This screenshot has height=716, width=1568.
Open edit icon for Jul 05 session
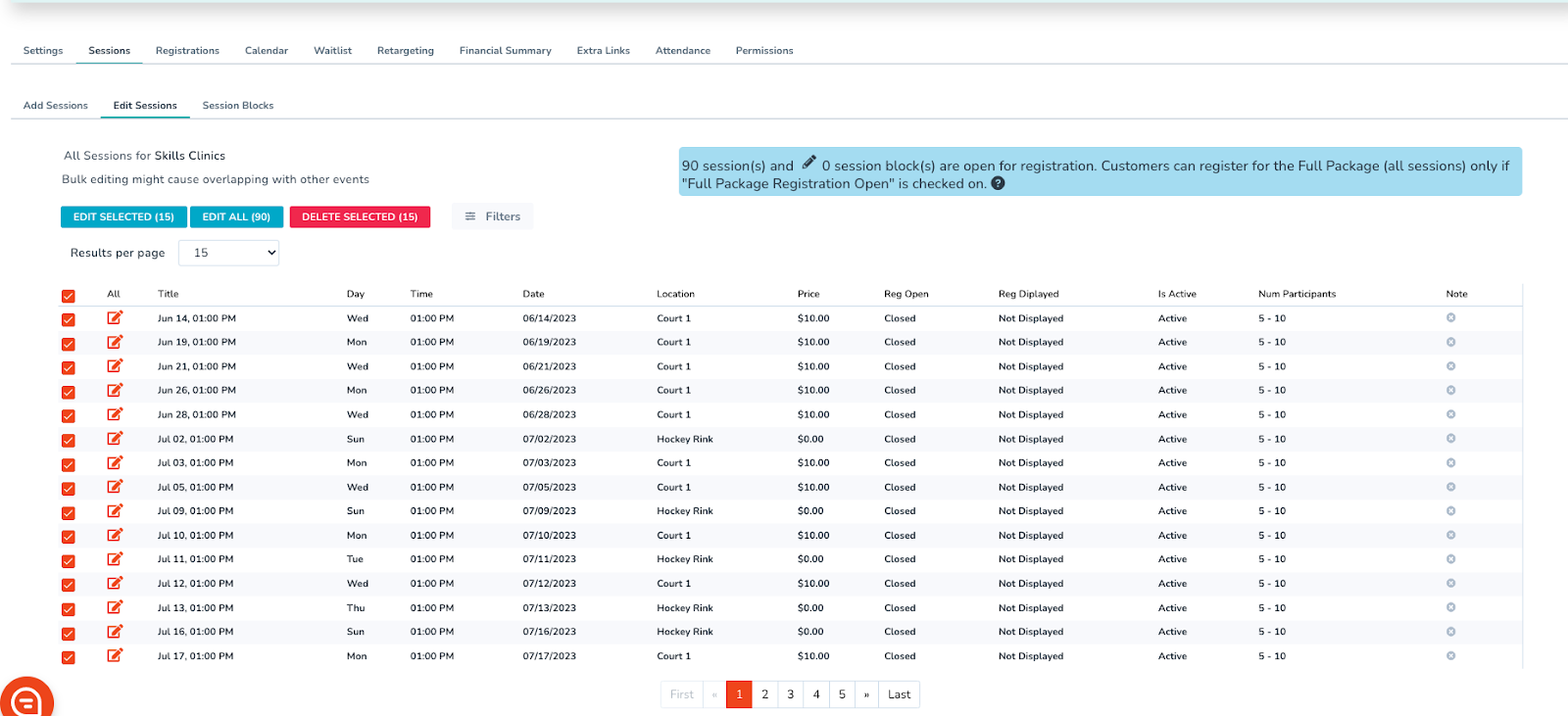[x=115, y=486]
